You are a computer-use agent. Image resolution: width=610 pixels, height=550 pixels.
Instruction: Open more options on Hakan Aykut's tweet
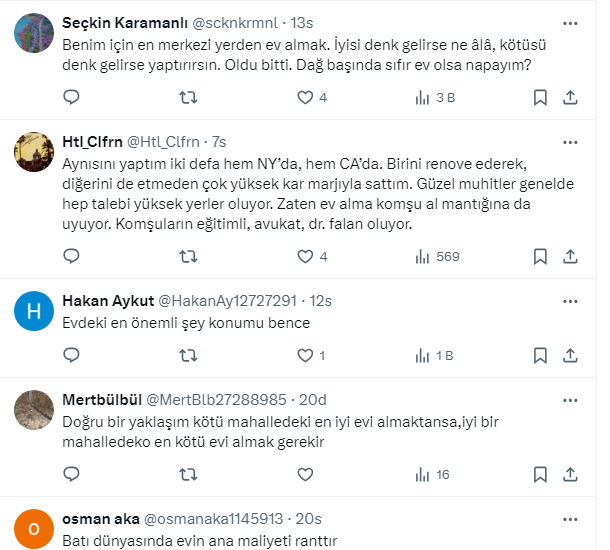click(569, 301)
